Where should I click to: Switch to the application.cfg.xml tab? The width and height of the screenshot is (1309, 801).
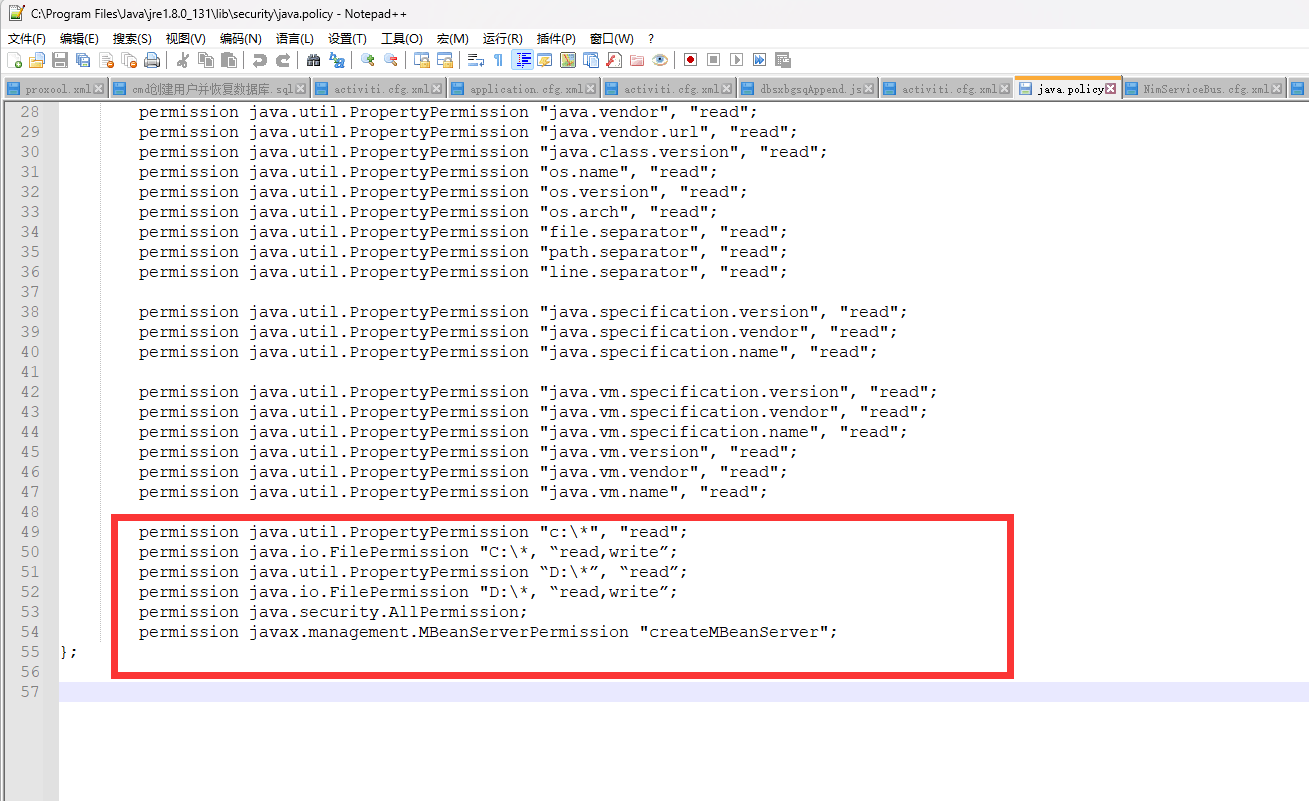point(526,89)
